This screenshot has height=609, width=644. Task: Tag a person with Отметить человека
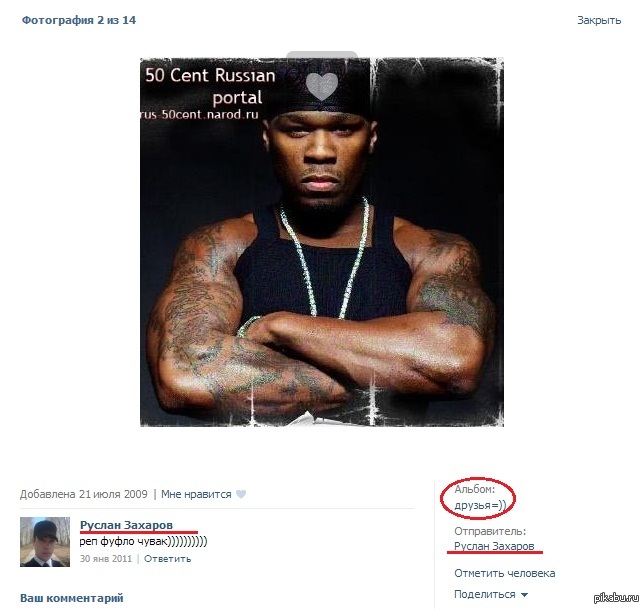point(504,573)
